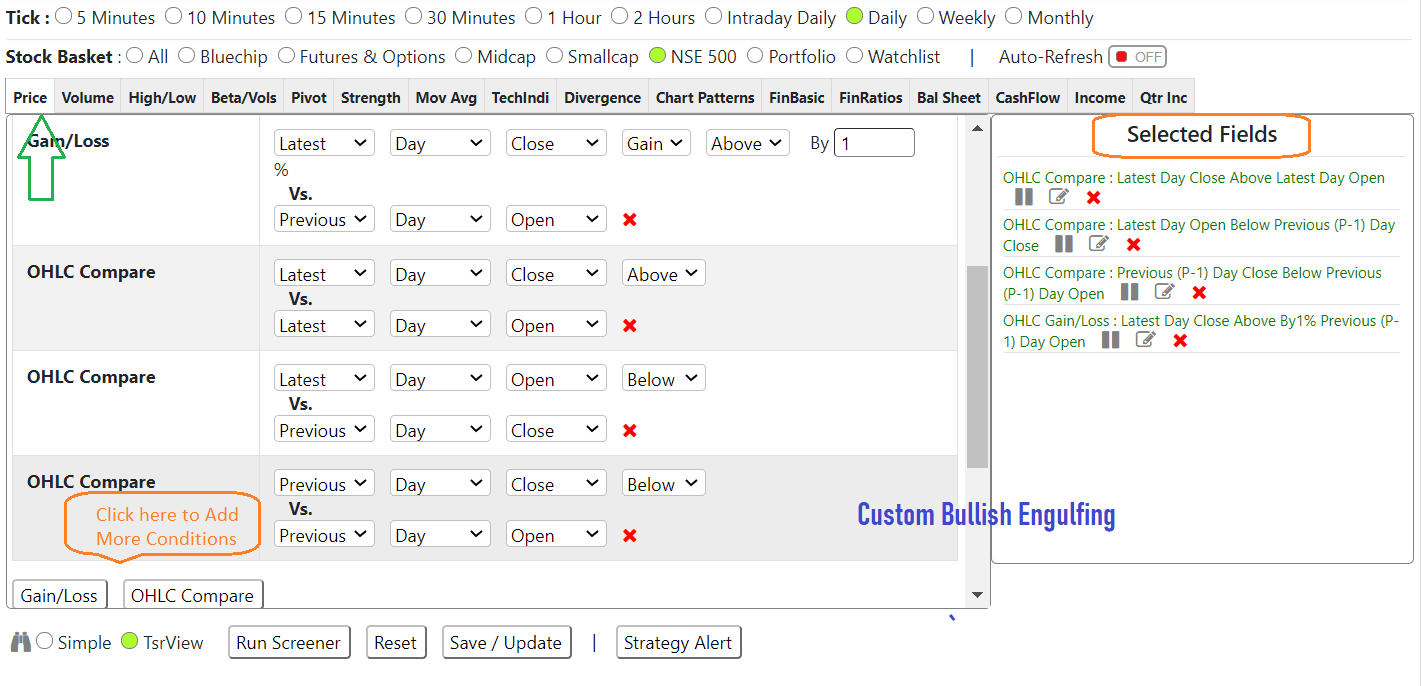
Task: Select the Weekly tick radio button
Action: (x=925, y=16)
